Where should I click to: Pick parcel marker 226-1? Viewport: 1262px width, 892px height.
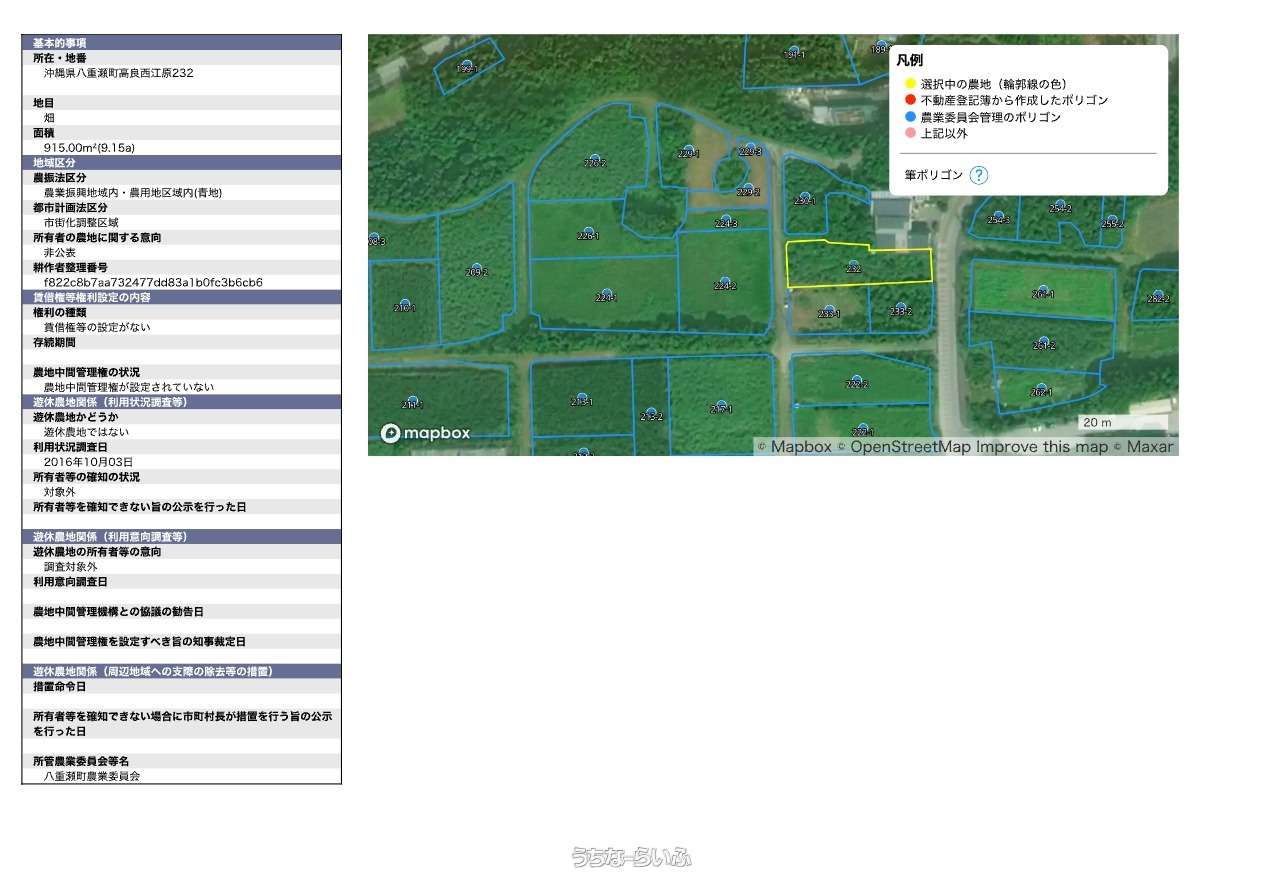pos(588,232)
